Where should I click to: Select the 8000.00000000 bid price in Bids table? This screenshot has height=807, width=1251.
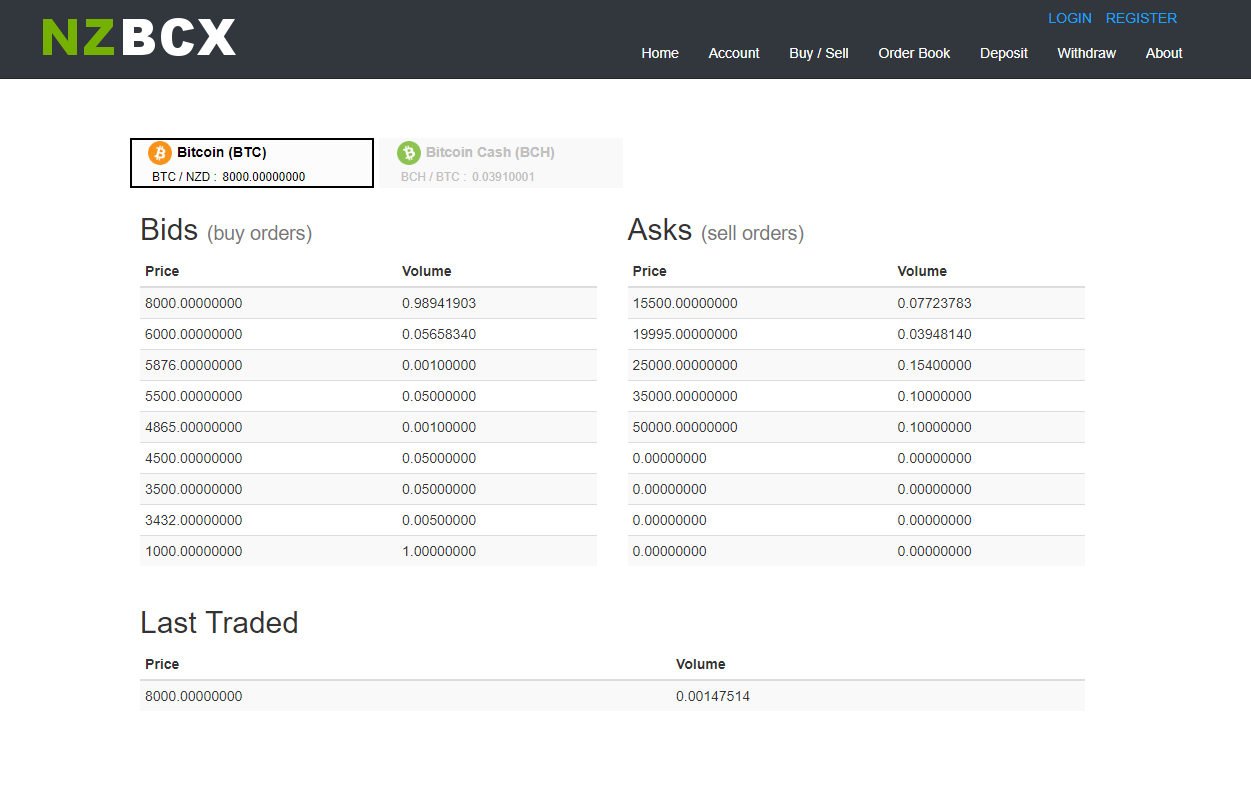tap(193, 303)
